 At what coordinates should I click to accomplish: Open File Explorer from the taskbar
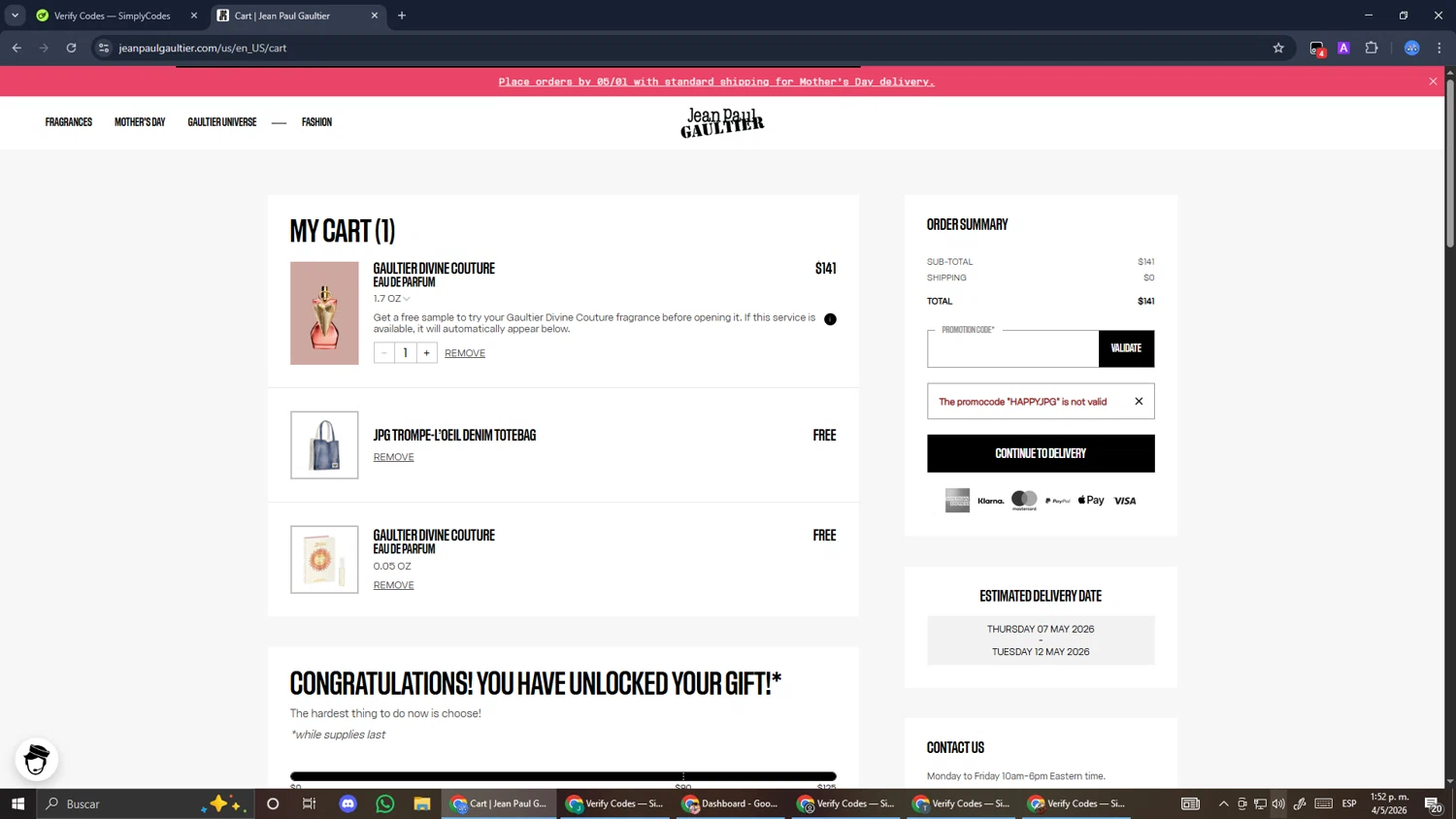tap(422, 803)
